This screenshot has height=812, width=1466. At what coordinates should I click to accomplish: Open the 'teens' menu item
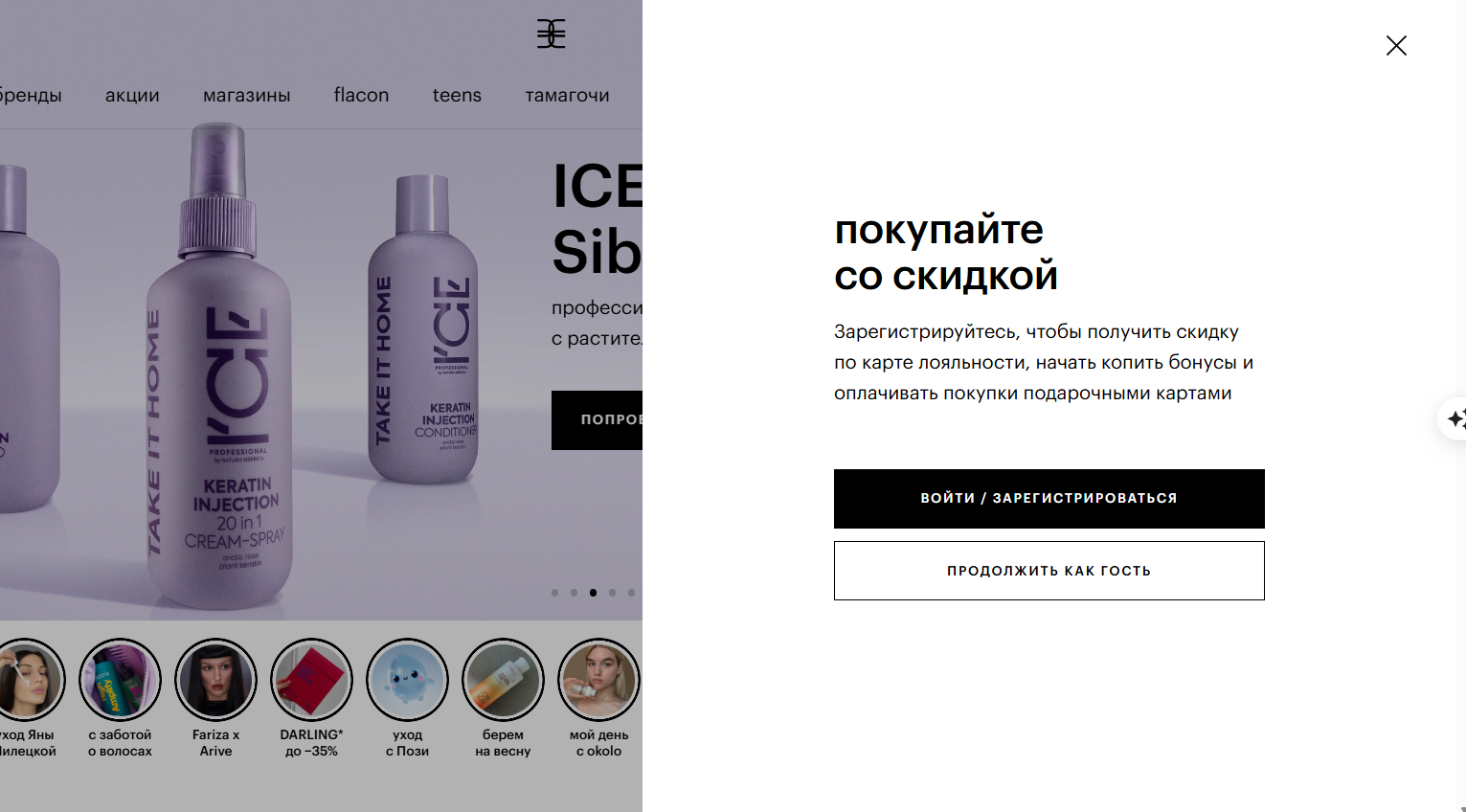tap(457, 95)
